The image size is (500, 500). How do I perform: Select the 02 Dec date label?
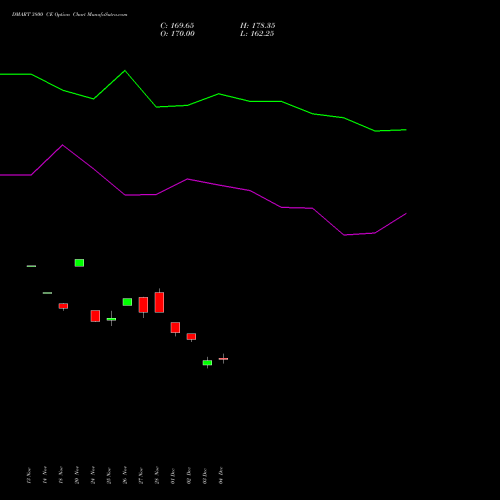tap(189, 475)
